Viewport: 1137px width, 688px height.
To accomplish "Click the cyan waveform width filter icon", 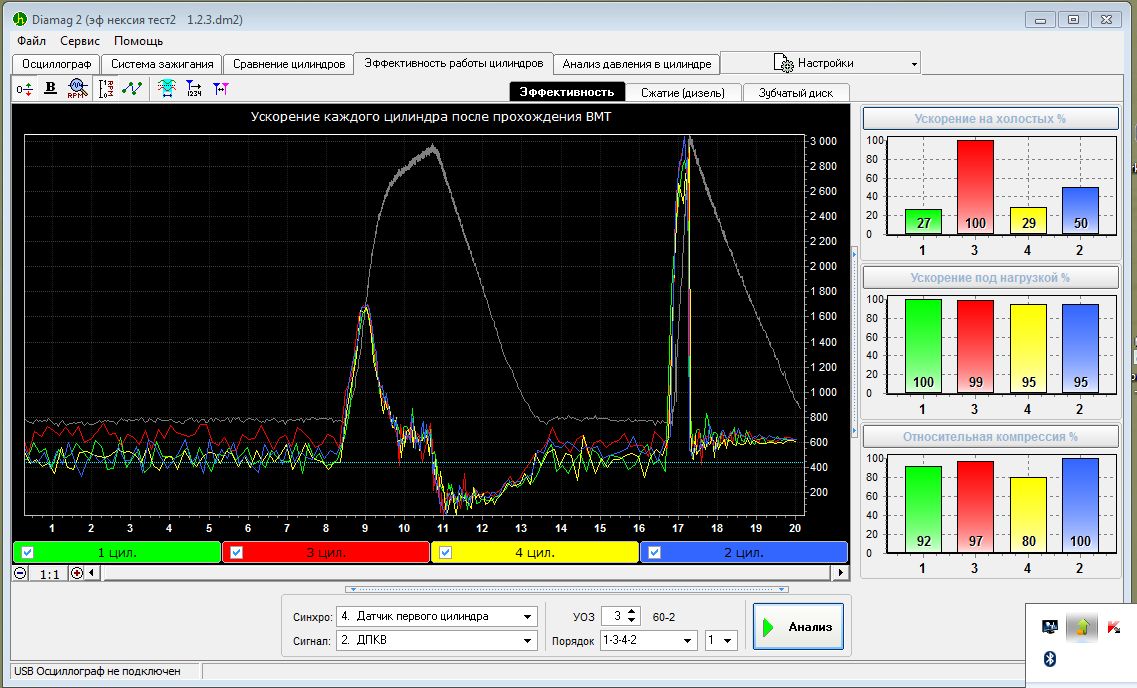I will click(x=167, y=88).
